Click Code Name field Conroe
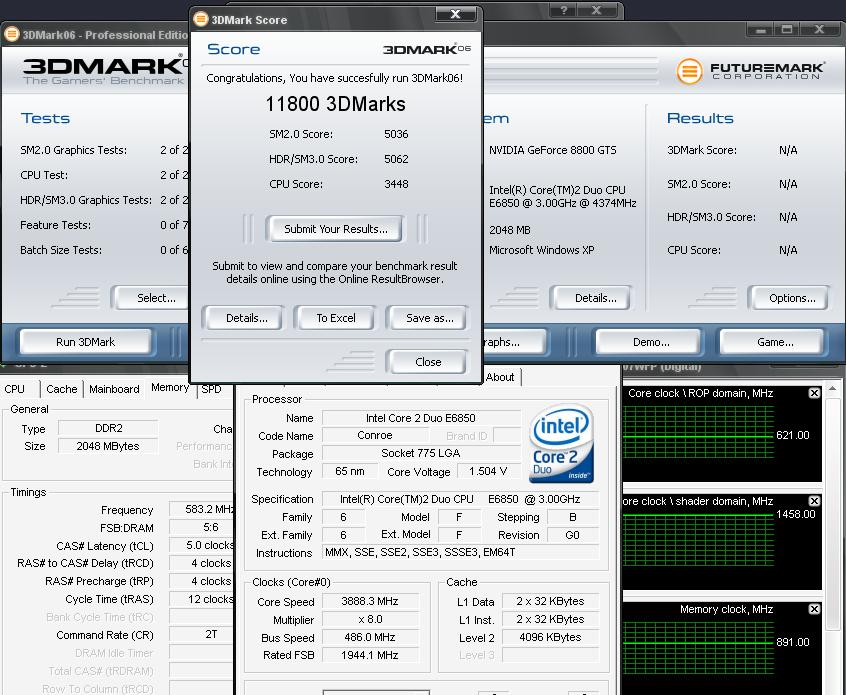846x695 pixels. coord(375,435)
